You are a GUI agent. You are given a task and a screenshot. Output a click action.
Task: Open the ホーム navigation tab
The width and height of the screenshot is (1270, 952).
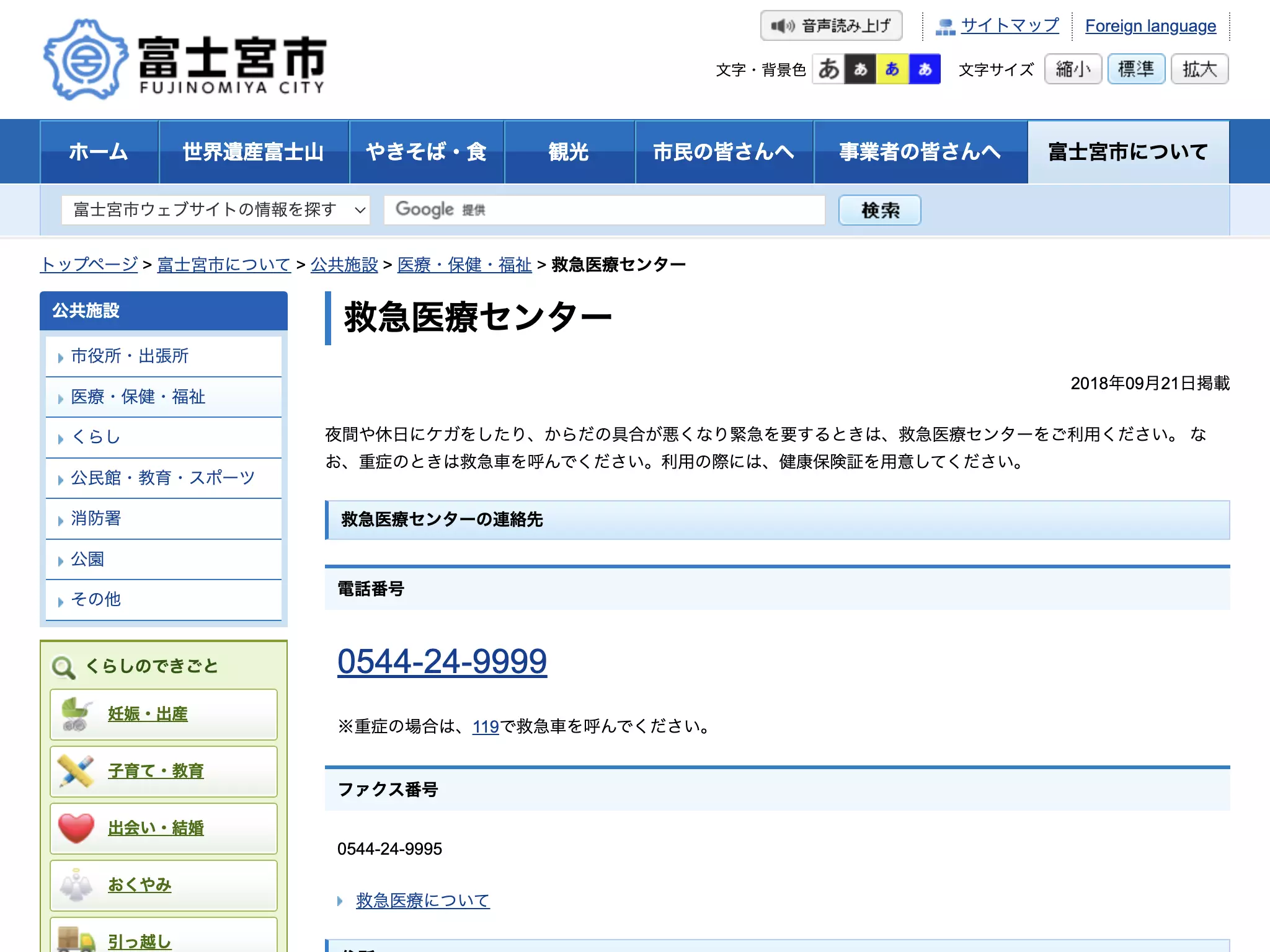point(99,152)
